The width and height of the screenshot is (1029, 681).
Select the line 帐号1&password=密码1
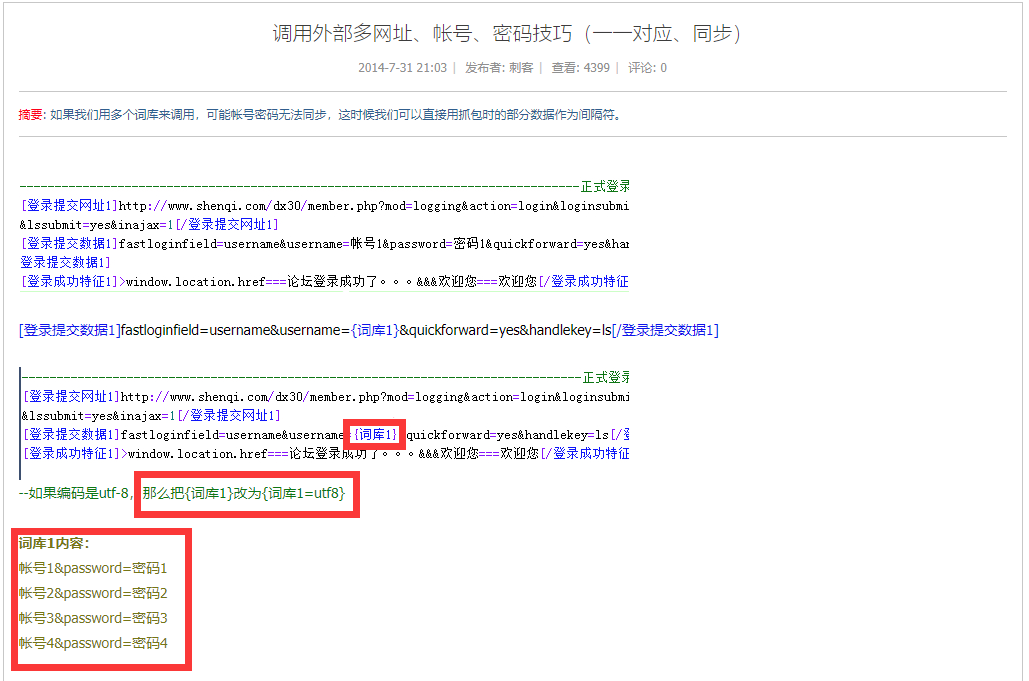[93, 567]
